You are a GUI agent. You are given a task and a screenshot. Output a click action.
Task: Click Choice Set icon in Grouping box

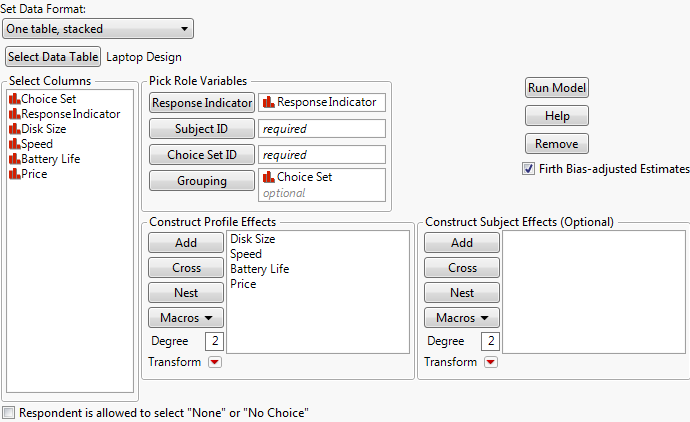[268, 177]
